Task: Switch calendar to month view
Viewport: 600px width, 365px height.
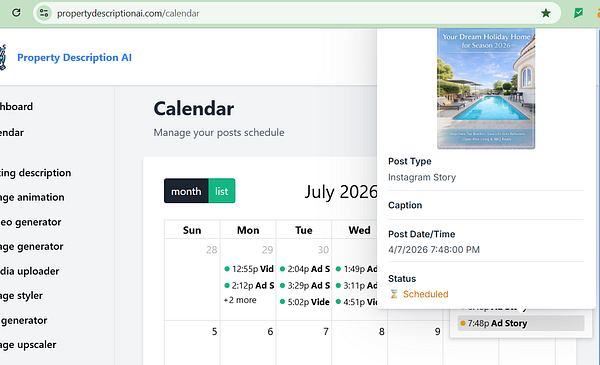Action: [186, 191]
